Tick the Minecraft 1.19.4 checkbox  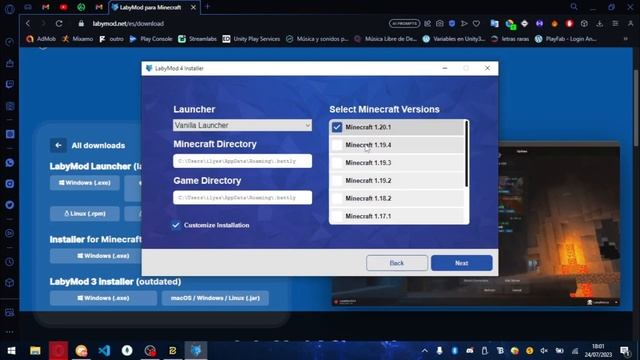[x=337, y=145]
